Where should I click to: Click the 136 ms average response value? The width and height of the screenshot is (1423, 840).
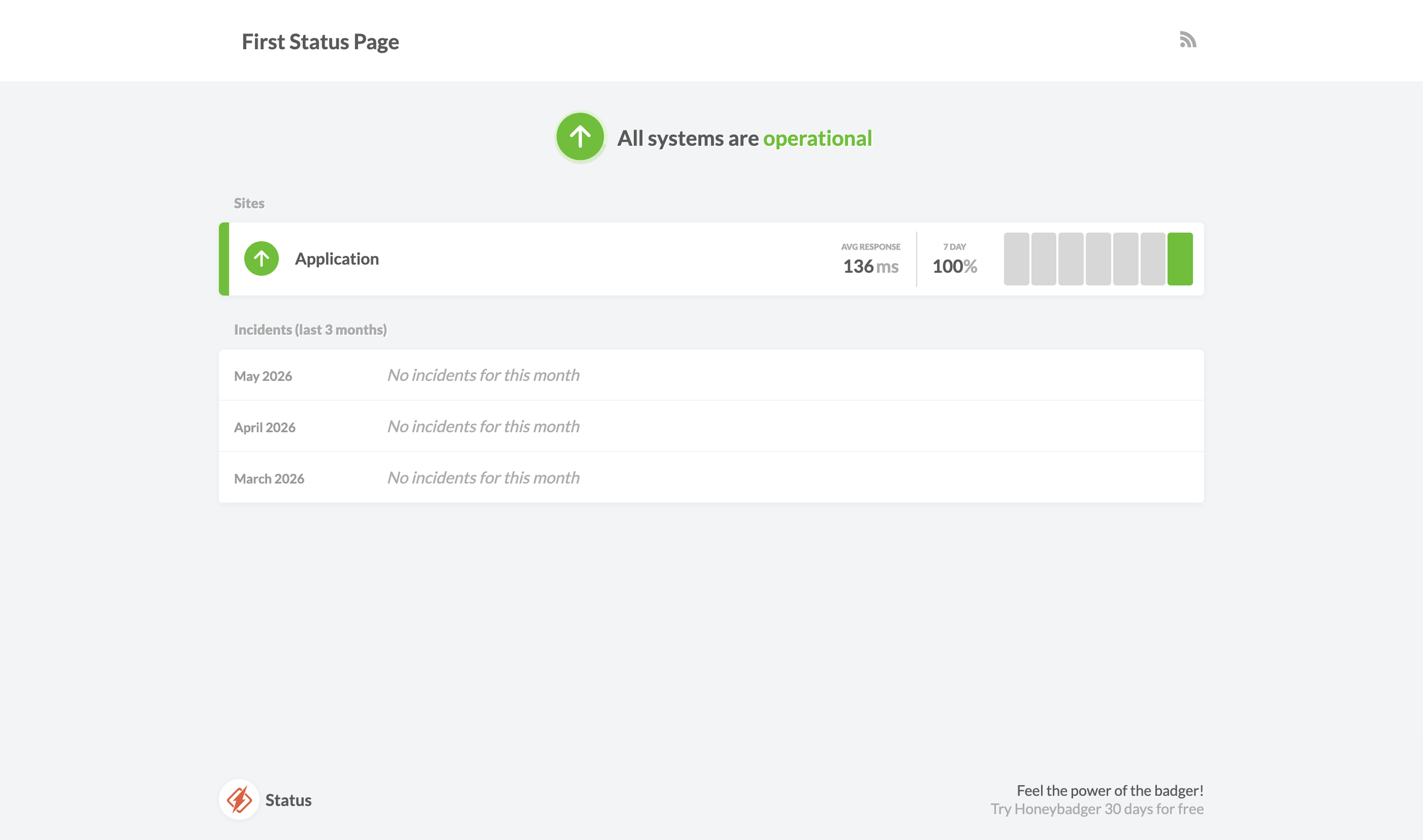[871, 266]
